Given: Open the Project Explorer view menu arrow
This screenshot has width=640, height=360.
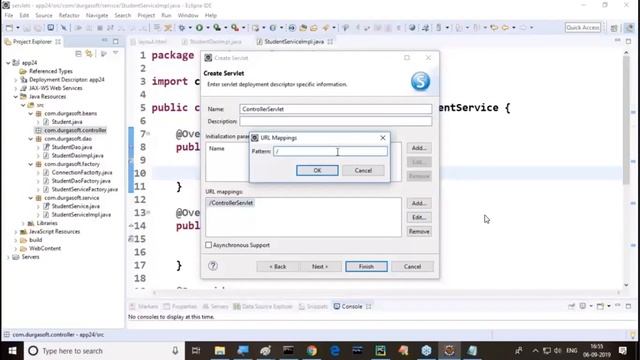Looking at the screenshot, I should pyautogui.click(x=116, y=53).
